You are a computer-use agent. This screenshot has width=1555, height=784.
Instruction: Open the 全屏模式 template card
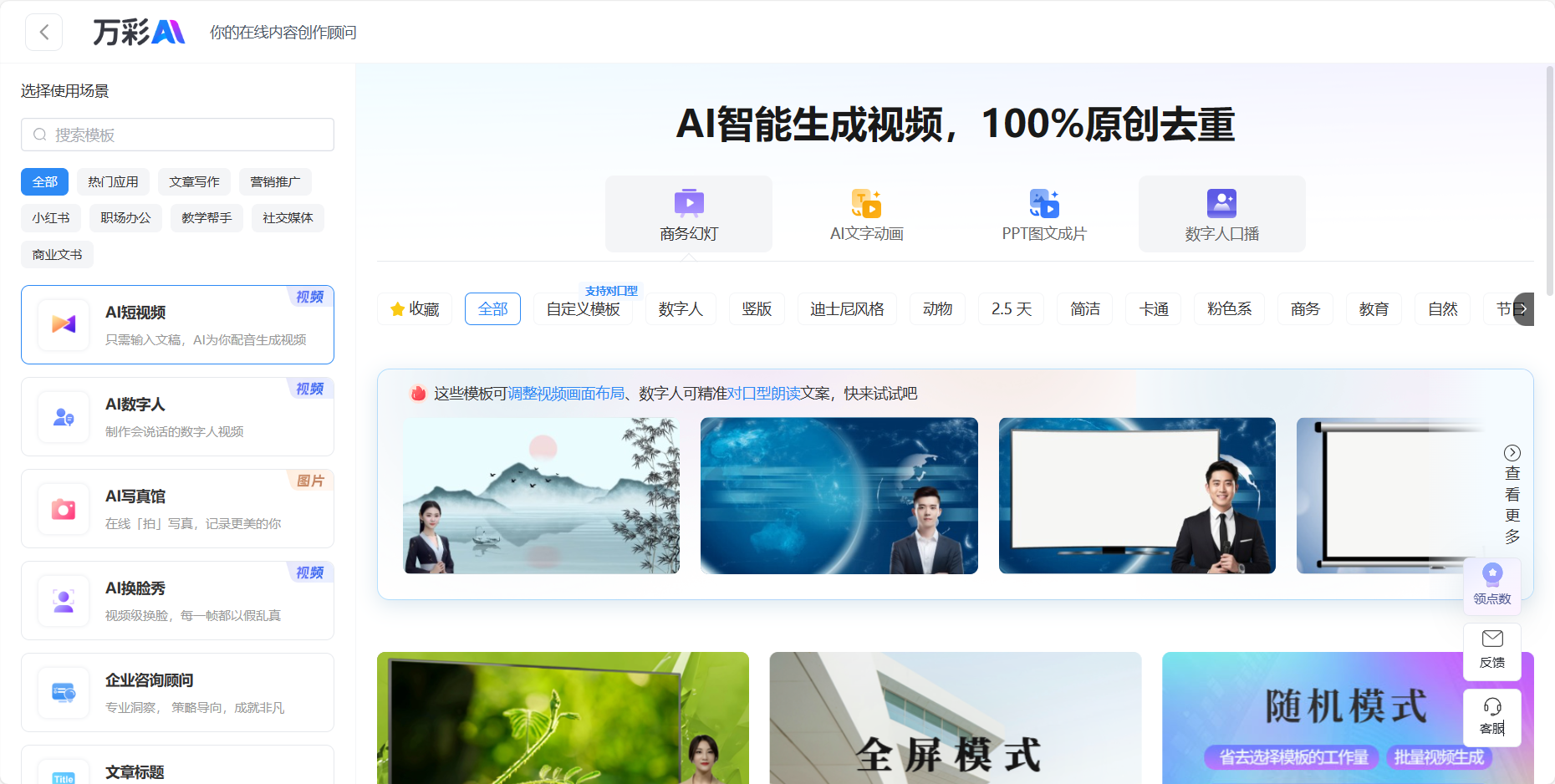pos(956,718)
